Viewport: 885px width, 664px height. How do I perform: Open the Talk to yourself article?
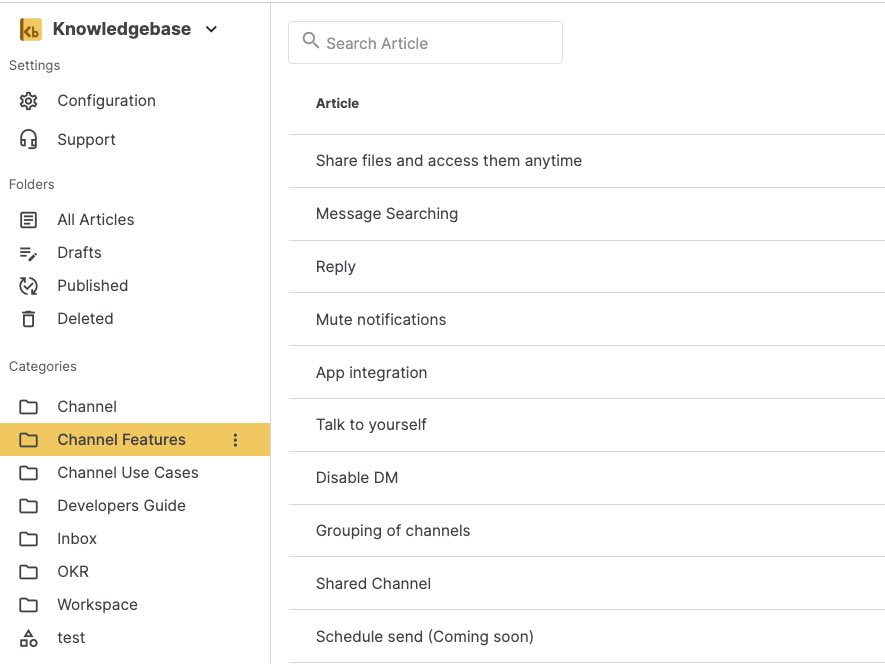point(371,425)
